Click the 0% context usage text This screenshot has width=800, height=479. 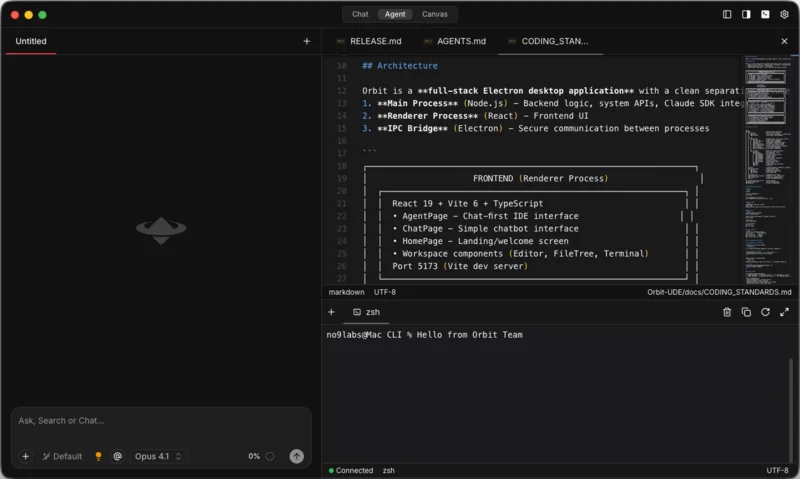coord(254,456)
